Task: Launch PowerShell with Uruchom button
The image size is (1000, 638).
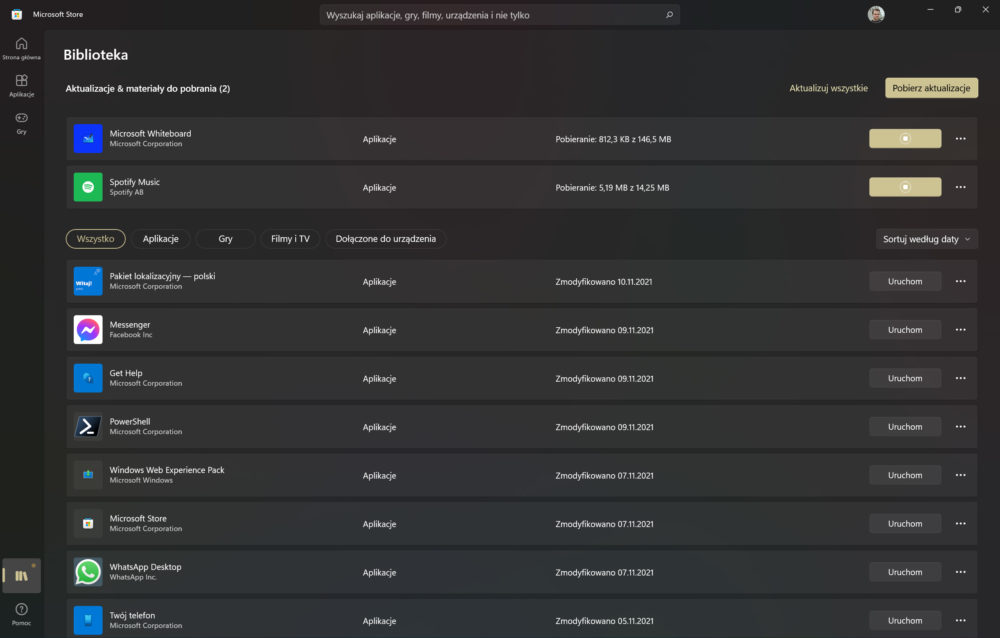Action: [x=905, y=427]
